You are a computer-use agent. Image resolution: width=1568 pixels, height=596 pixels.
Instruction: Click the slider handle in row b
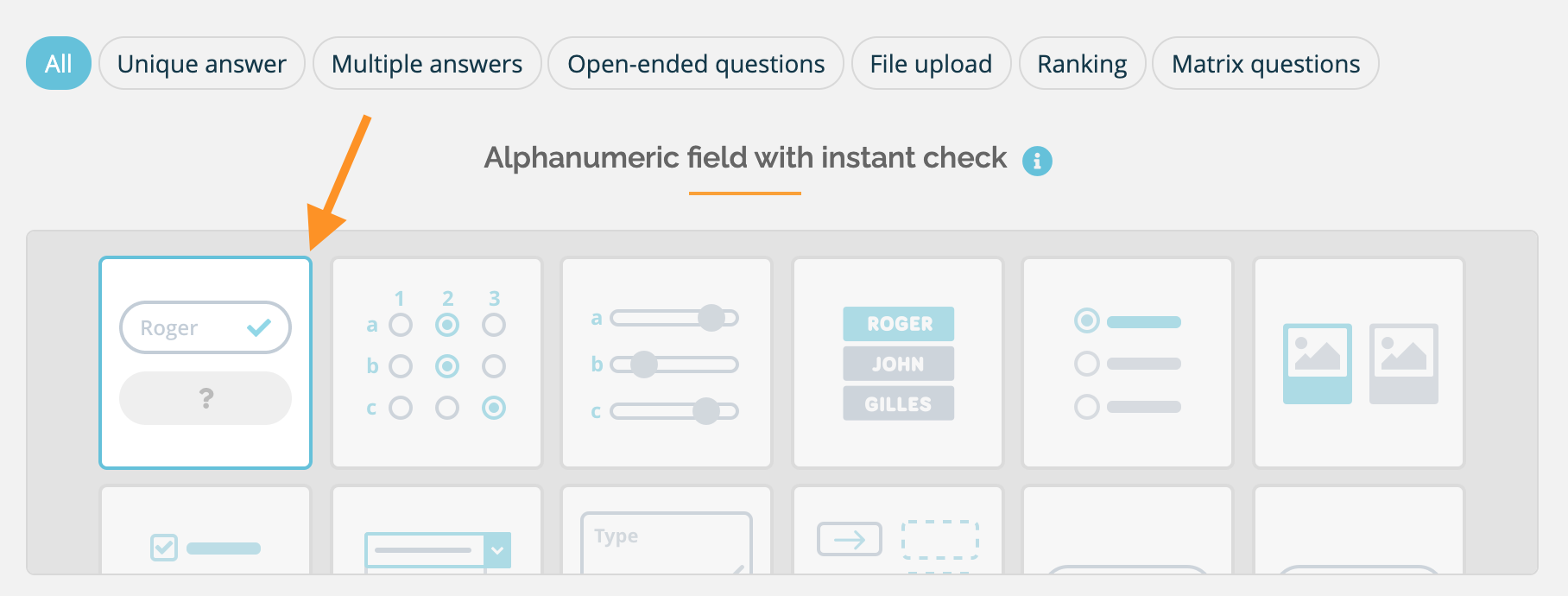[644, 365]
